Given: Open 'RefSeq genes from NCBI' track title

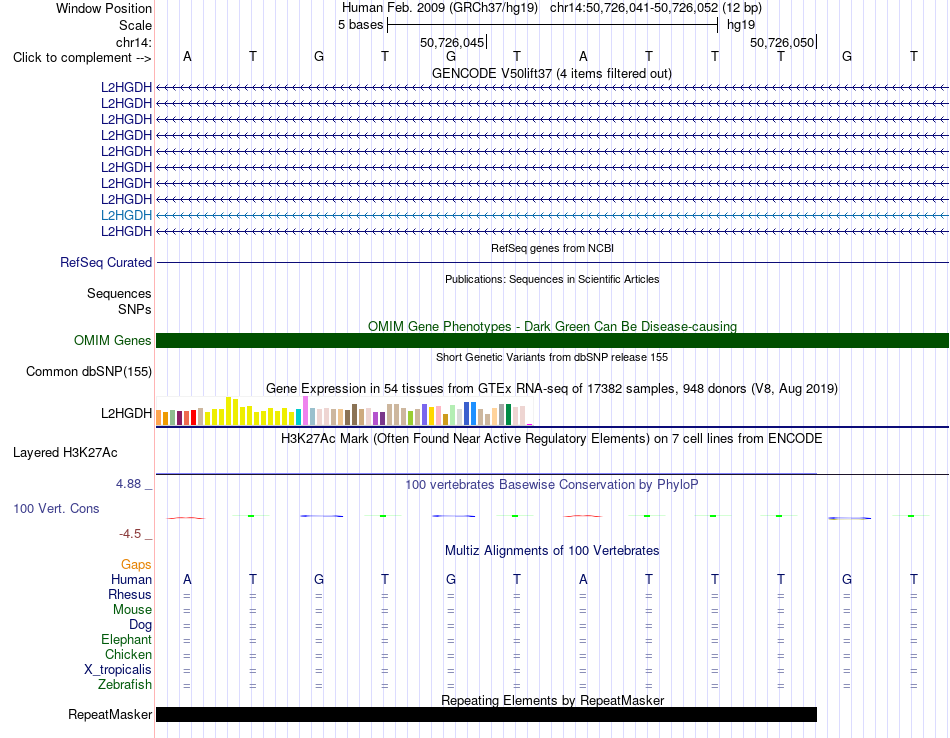Looking at the screenshot, I should [552, 248].
